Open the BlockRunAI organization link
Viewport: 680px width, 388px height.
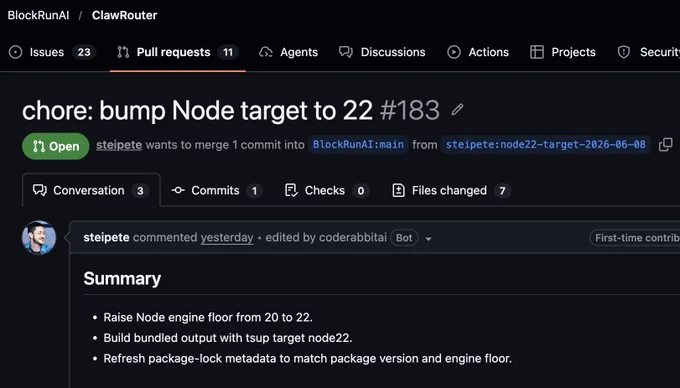38,15
